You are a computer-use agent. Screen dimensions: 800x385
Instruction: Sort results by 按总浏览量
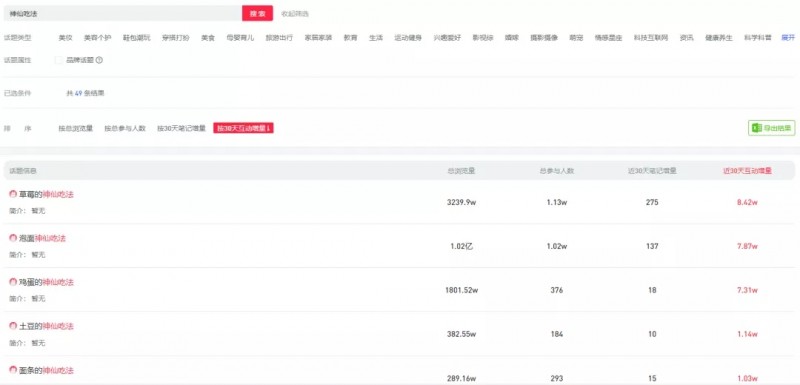76,129
